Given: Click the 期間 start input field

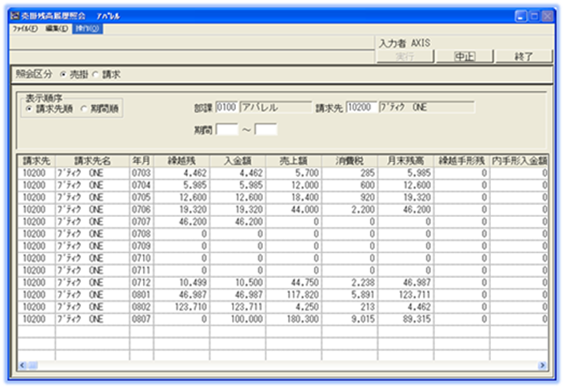Looking at the screenshot, I should 227,129.
